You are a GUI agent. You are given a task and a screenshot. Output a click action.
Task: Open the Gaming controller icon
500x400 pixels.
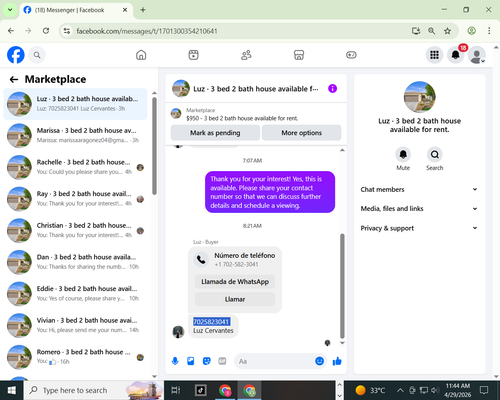[x=351, y=55]
